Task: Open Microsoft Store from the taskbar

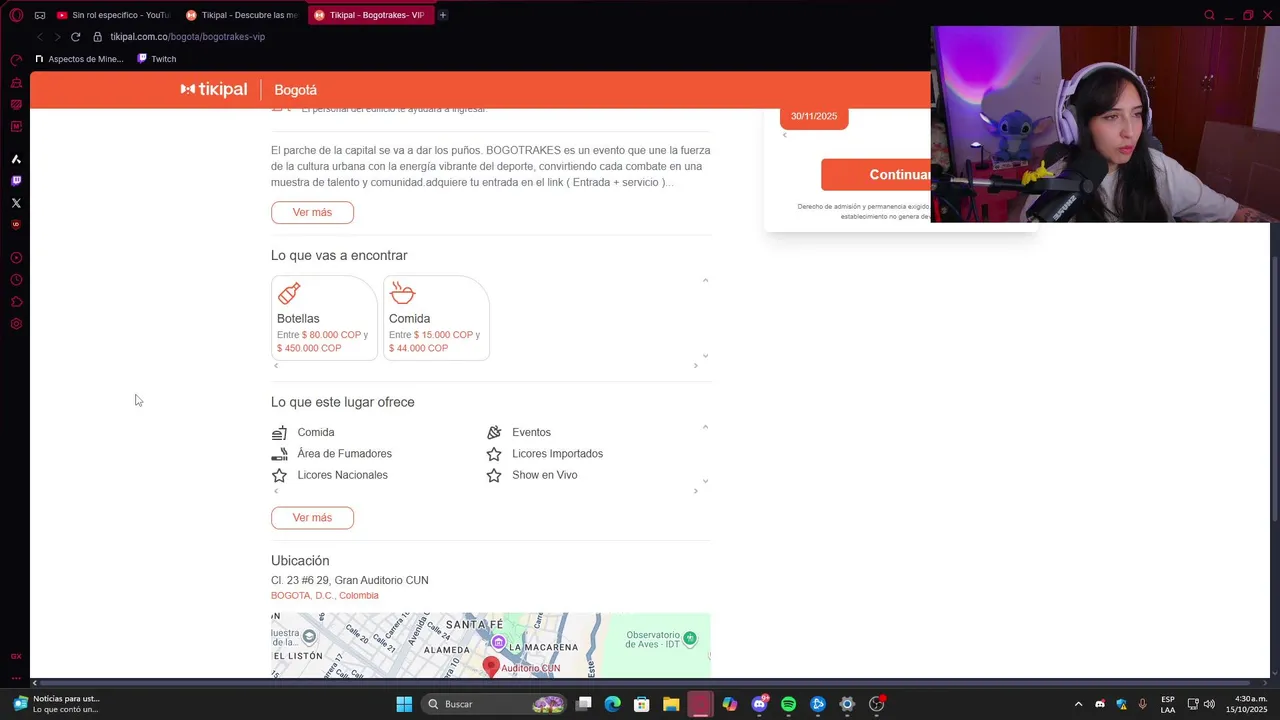Action: [642, 704]
